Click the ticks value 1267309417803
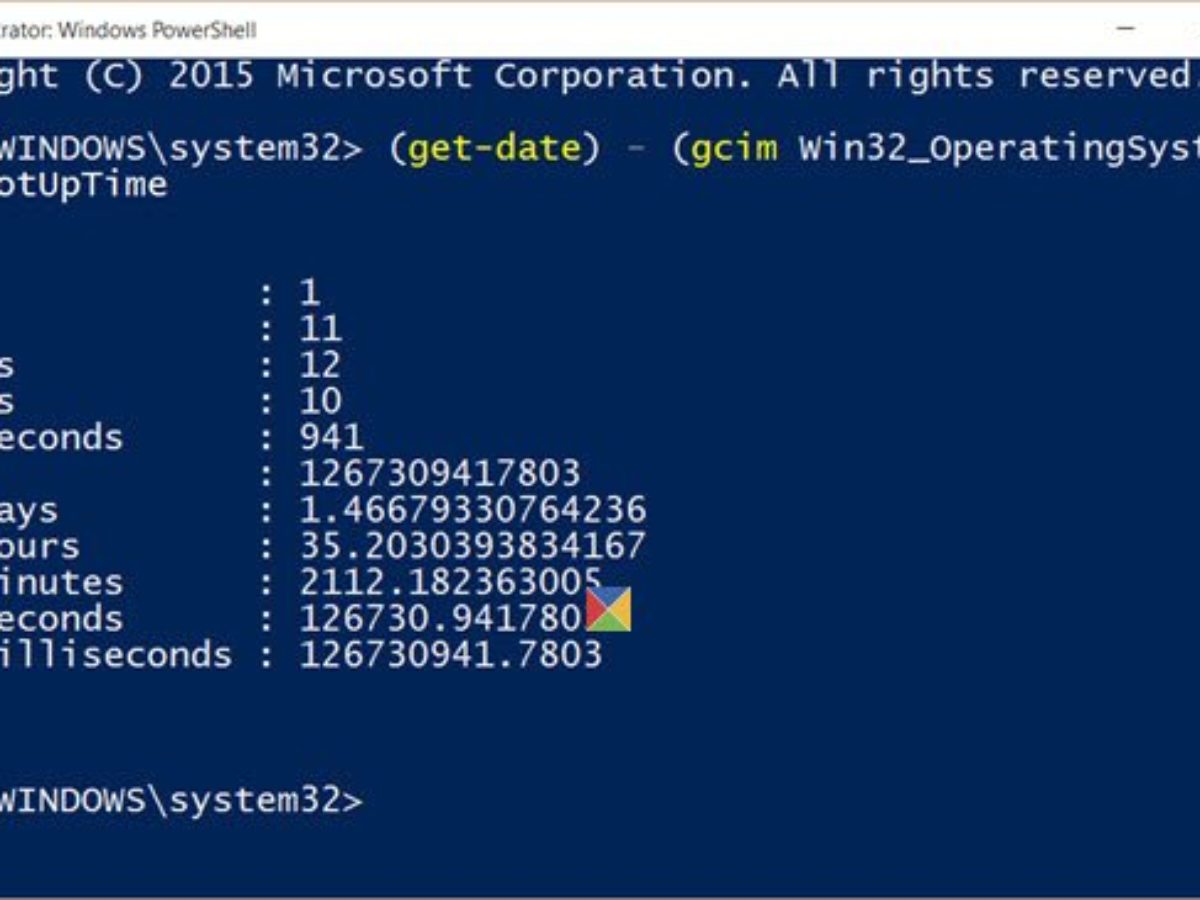The image size is (1200, 900). tap(440, 473)
